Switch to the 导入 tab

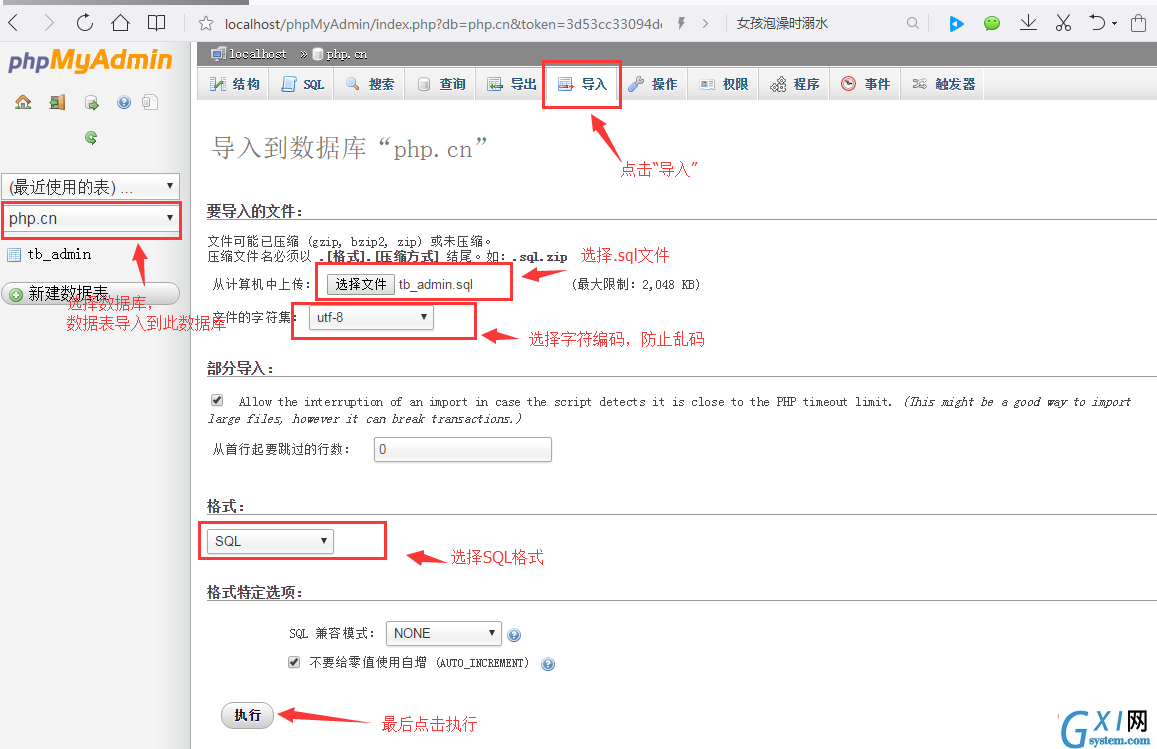coord(582,84)
